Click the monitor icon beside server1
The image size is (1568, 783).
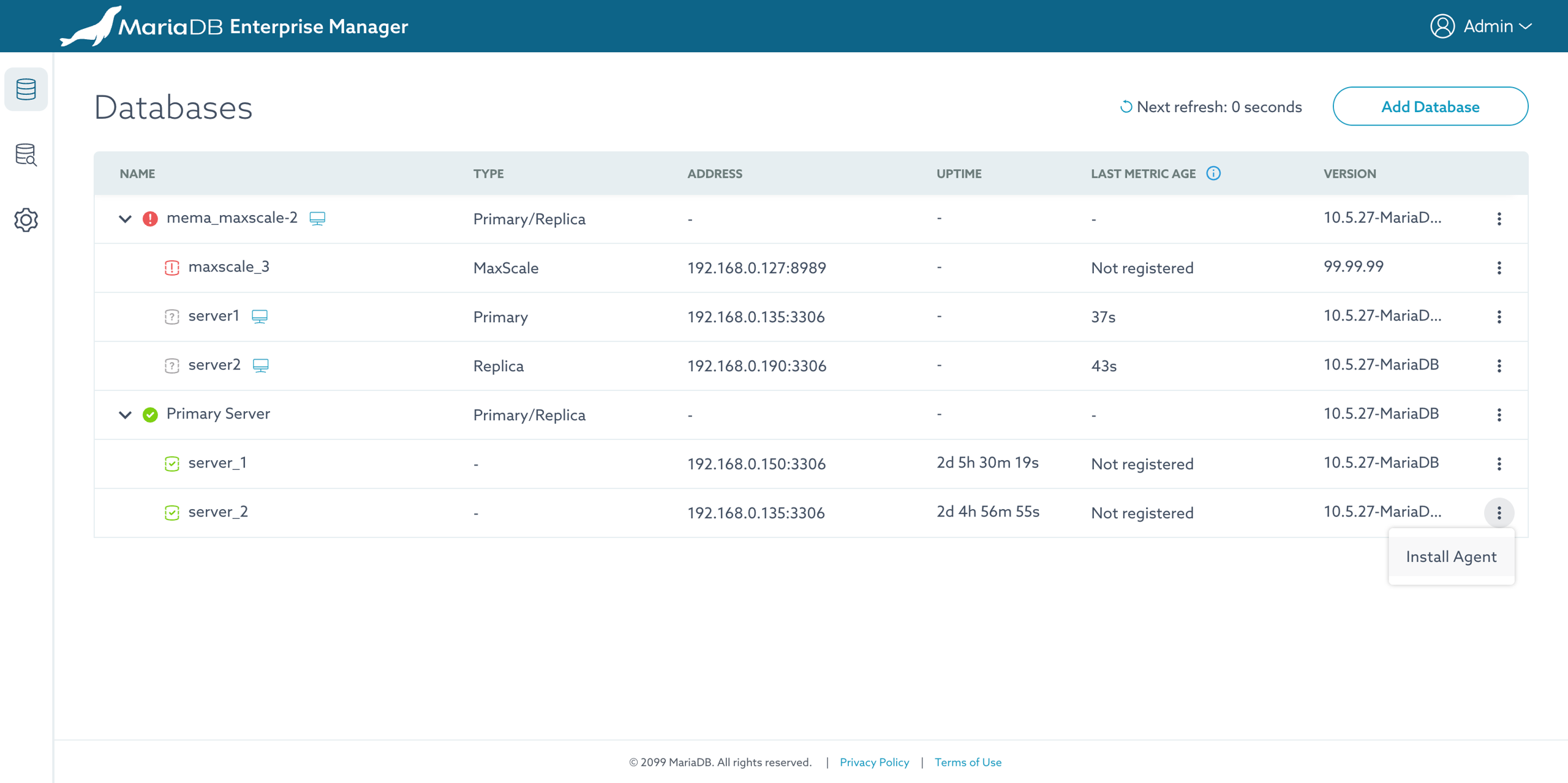click(x=260, y=316)
